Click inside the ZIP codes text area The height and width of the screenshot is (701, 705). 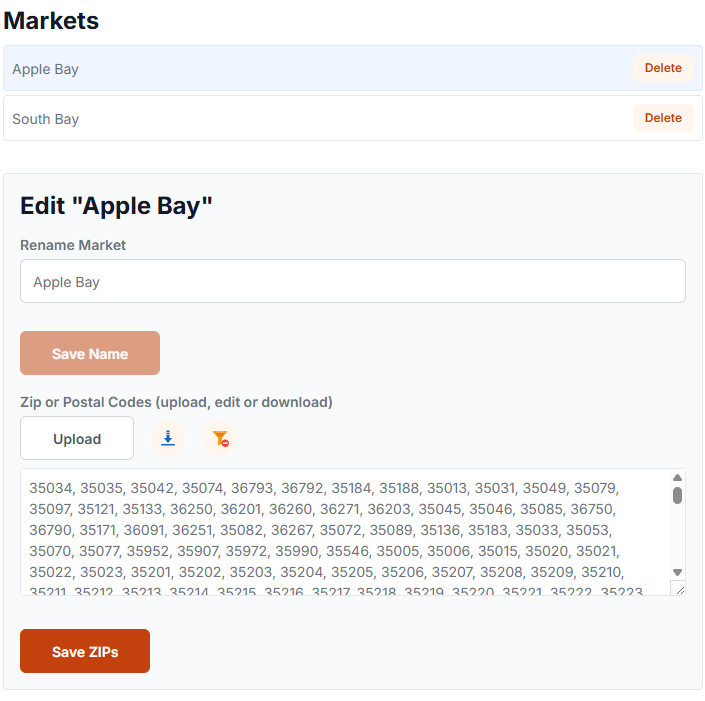(340, 530)
